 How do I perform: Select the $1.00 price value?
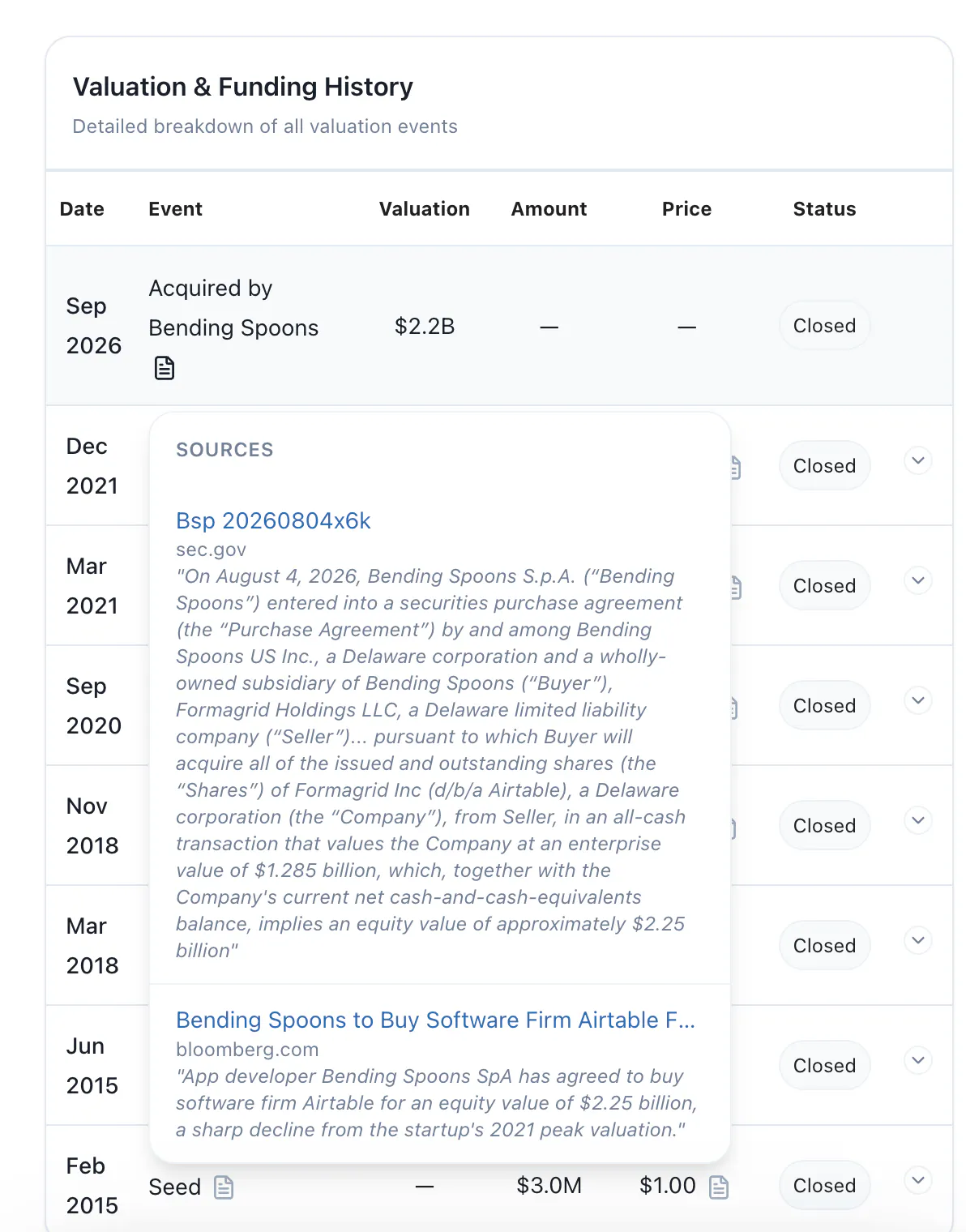tap(668, 1186)
